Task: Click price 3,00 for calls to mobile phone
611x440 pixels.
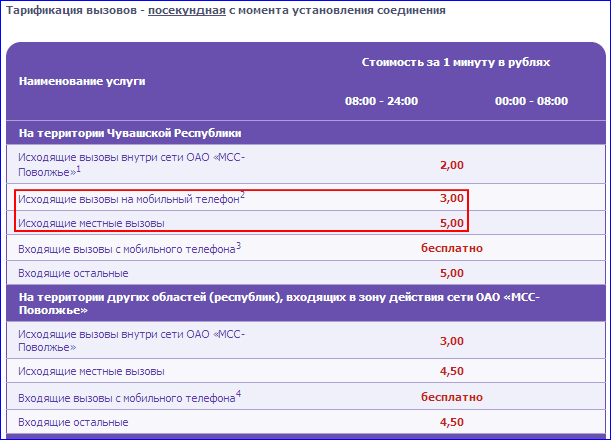Action: coord(452,198)
